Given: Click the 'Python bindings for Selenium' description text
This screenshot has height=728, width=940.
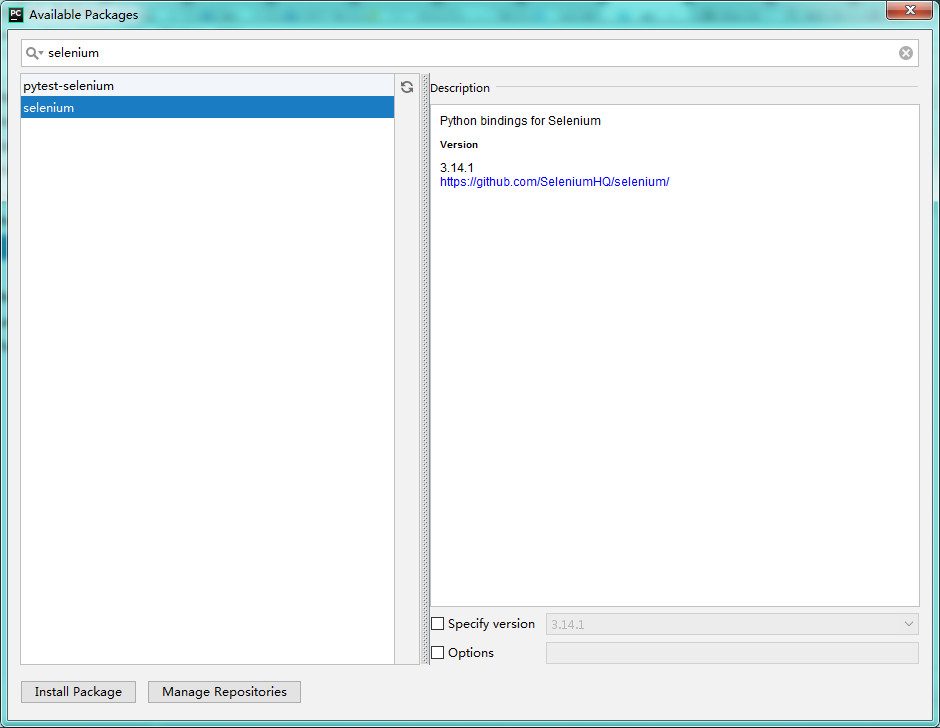Looking at the screenshot, I should pos(520,121).
